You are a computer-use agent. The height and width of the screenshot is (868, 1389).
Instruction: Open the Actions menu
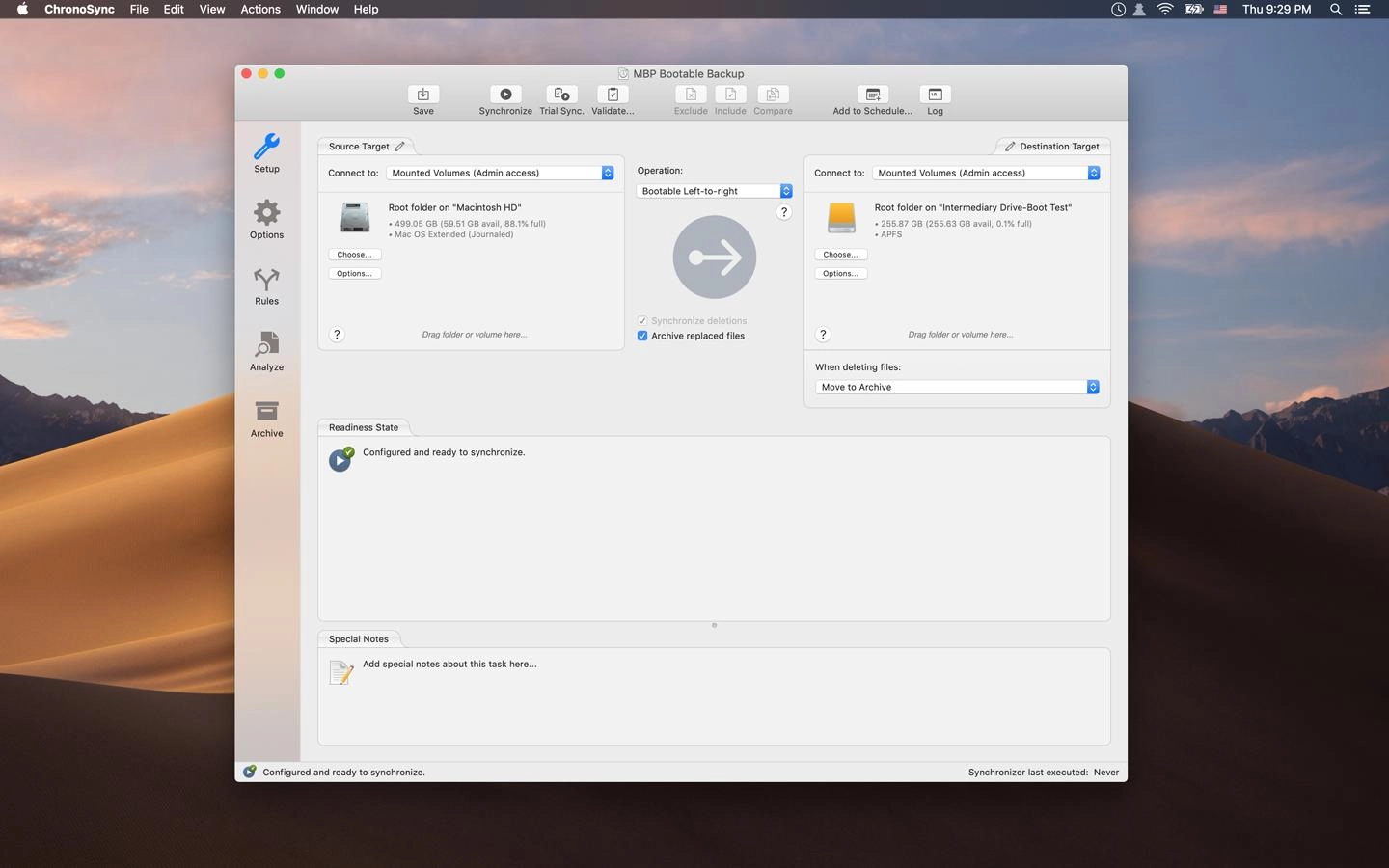click(260, 10)
